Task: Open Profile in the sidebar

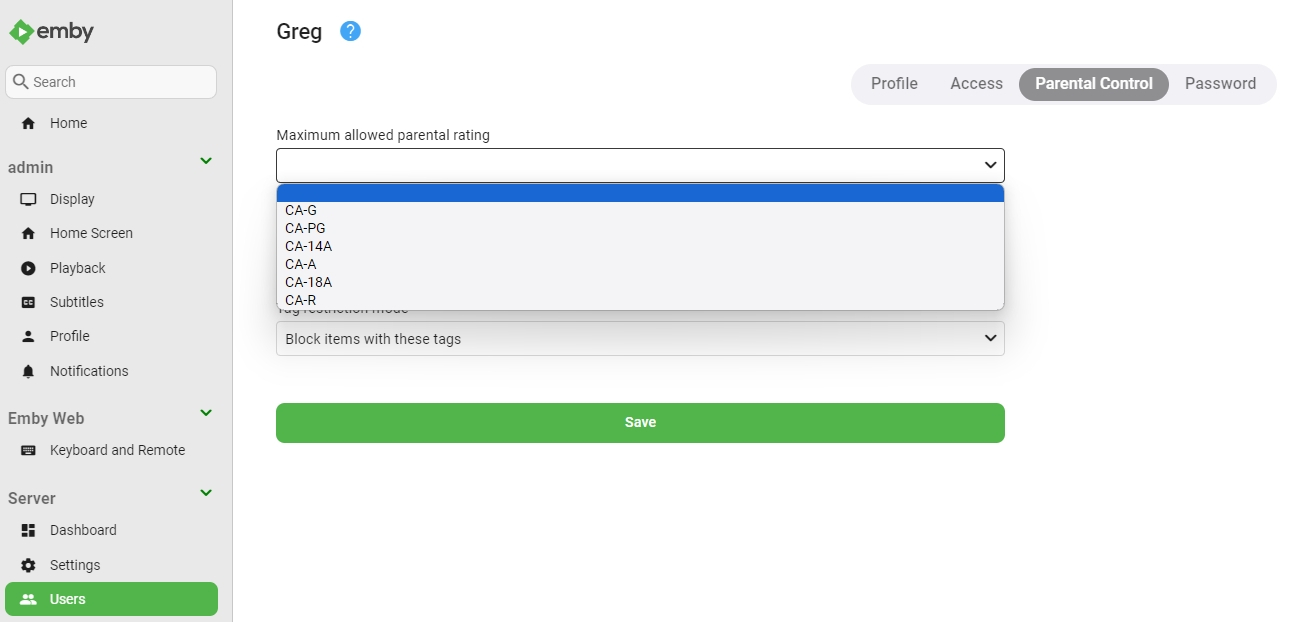Action: click(111, 336)
